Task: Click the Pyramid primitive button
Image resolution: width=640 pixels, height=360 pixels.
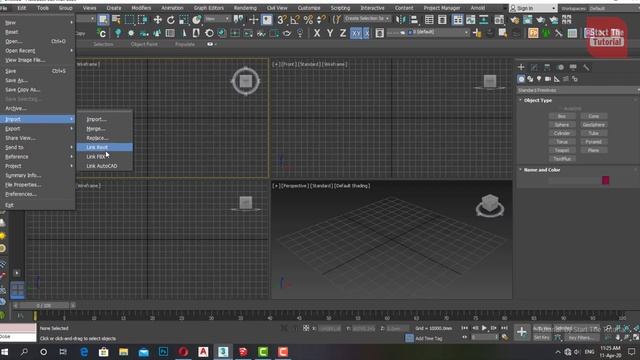Action: coord(593,142)
